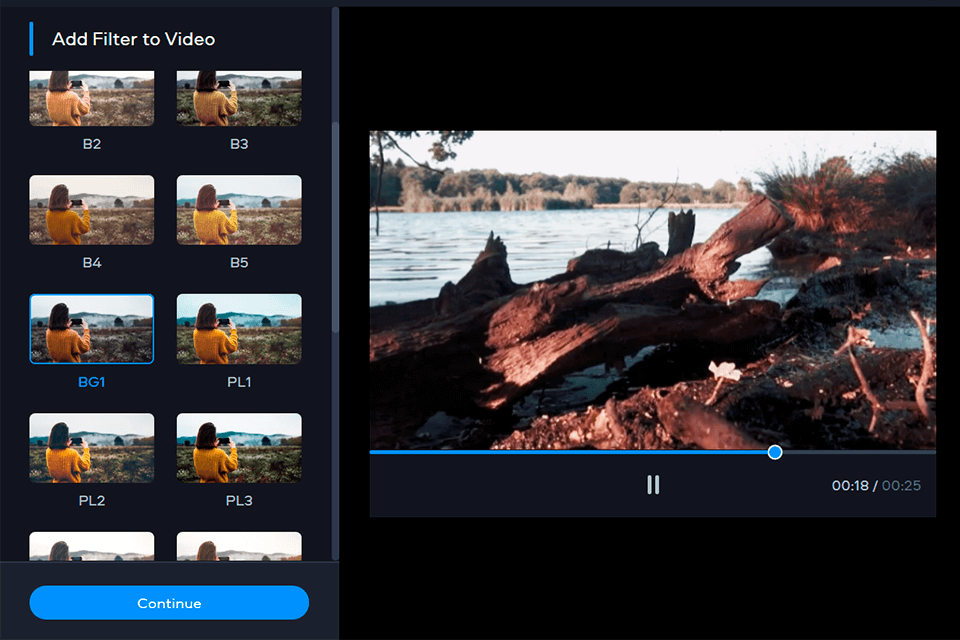Click the filter list vertical scrollbar

tap(335, 228)
